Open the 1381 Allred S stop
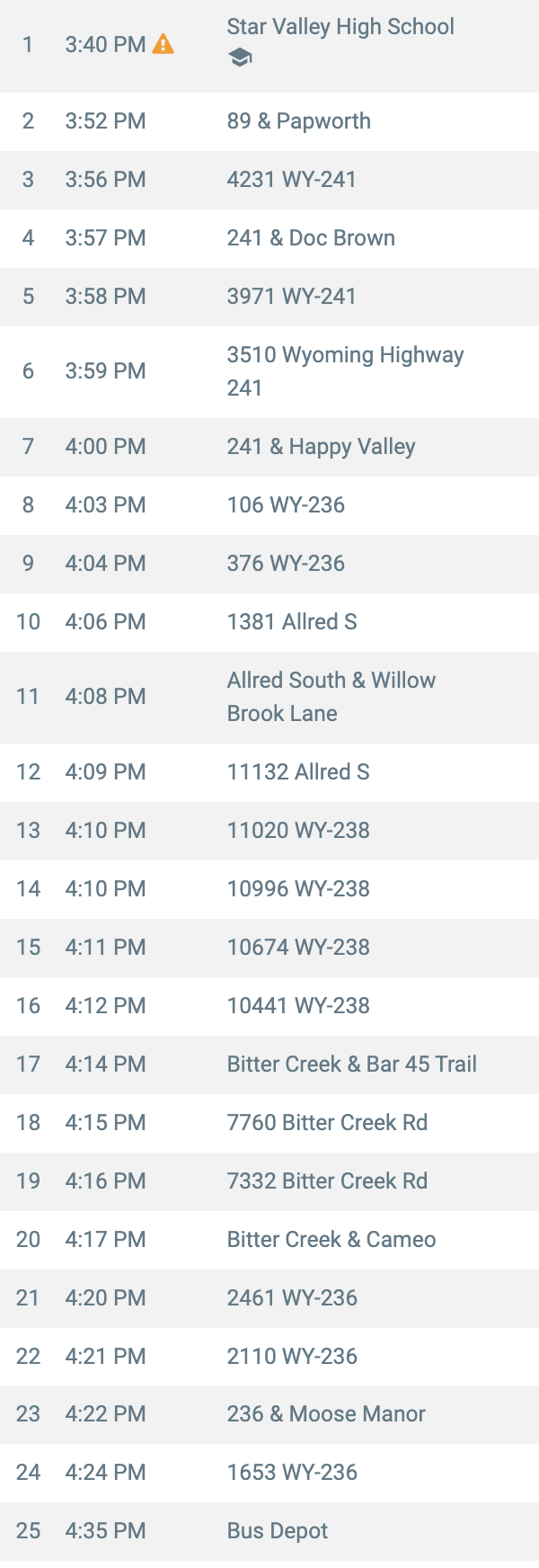This screenshot has height=1568, width=539. (x=269, y=622)
